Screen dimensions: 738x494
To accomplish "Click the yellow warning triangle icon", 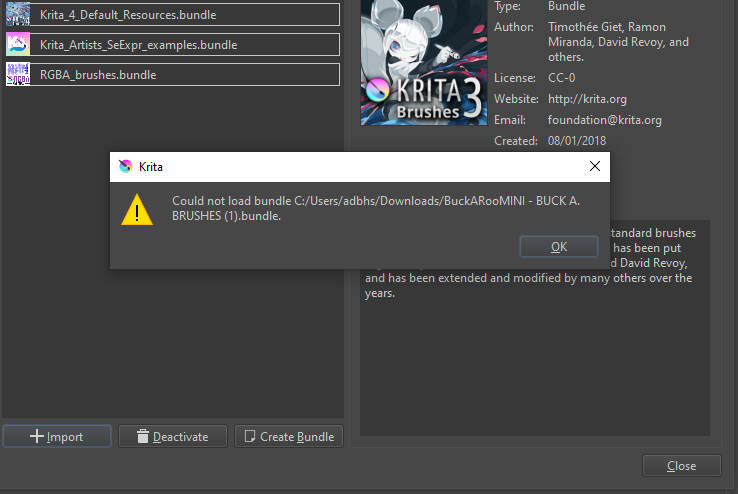I will tap(137, 209).
